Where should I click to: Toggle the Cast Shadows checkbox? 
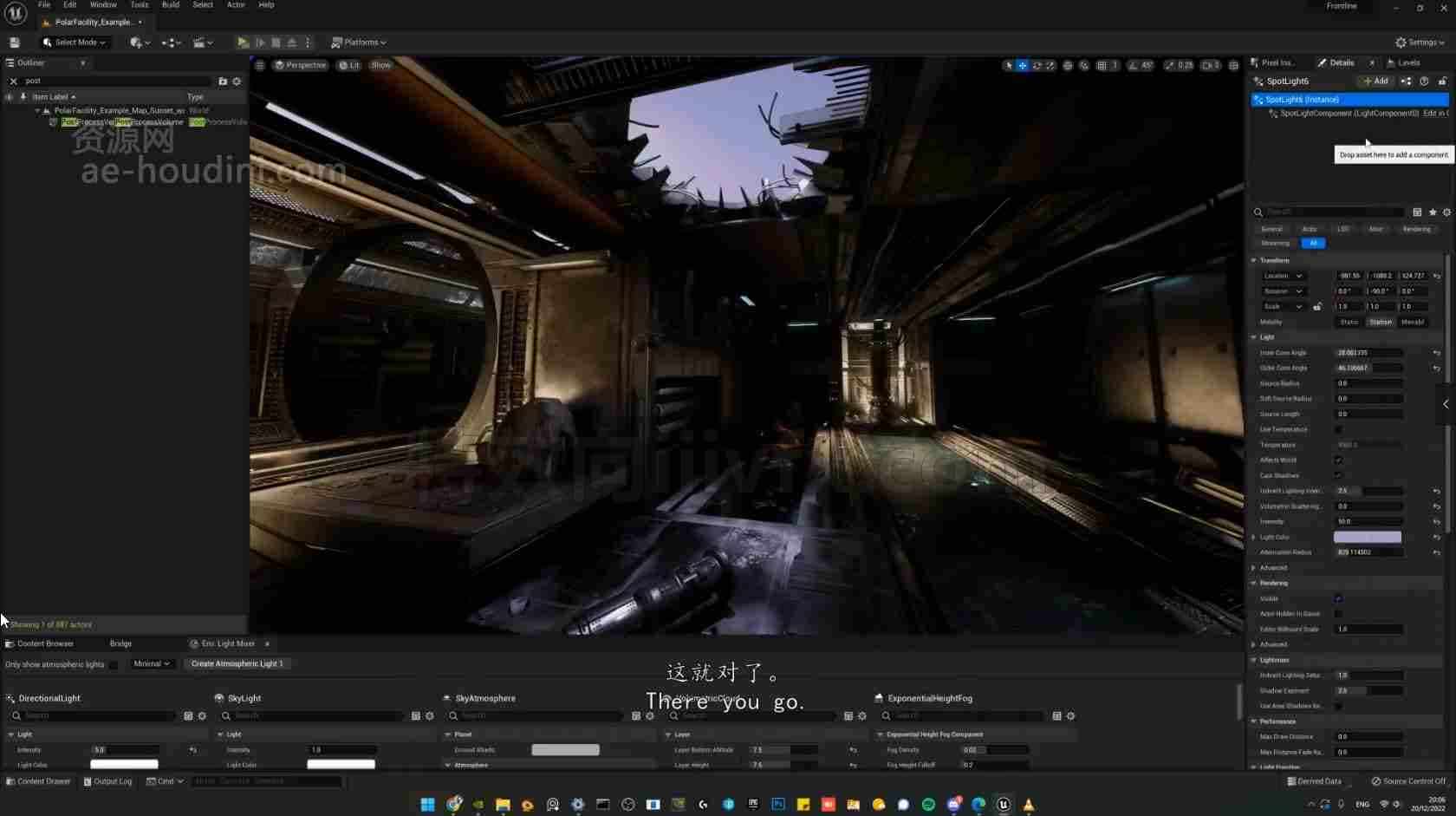pos(1338,476)
